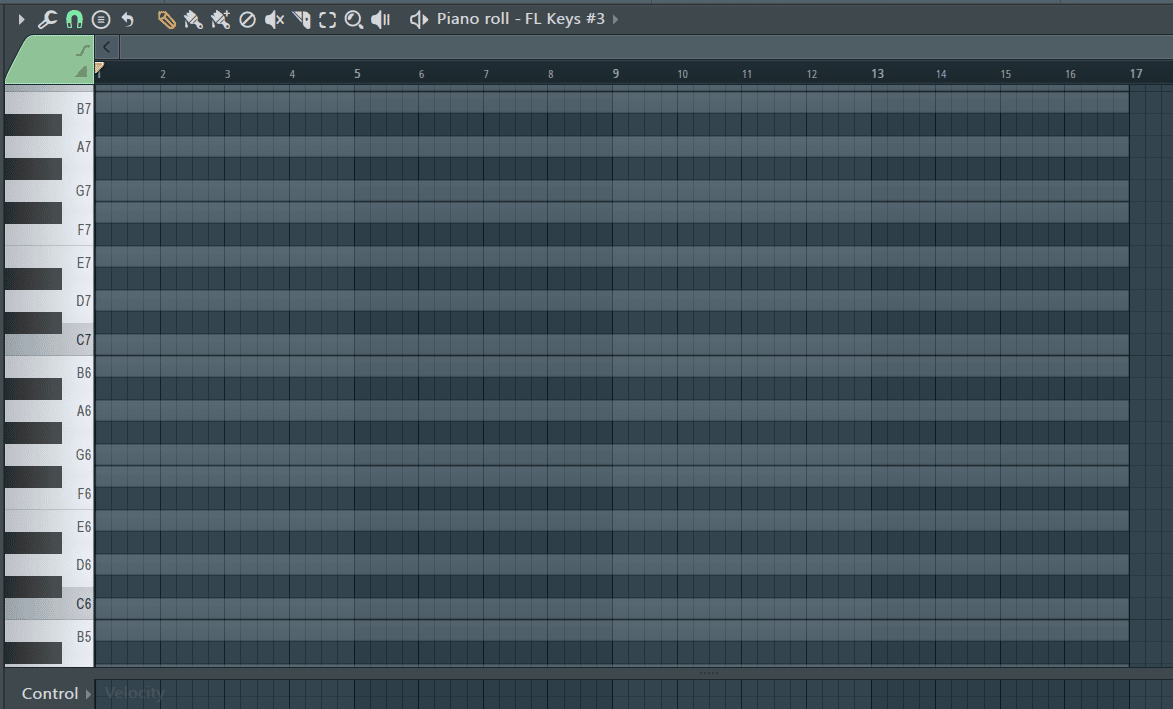Image resolution: width=1173 pixels, height=709 pixels.
Task: Select the Paint in drum mode tool
Action: pos(220,18)
